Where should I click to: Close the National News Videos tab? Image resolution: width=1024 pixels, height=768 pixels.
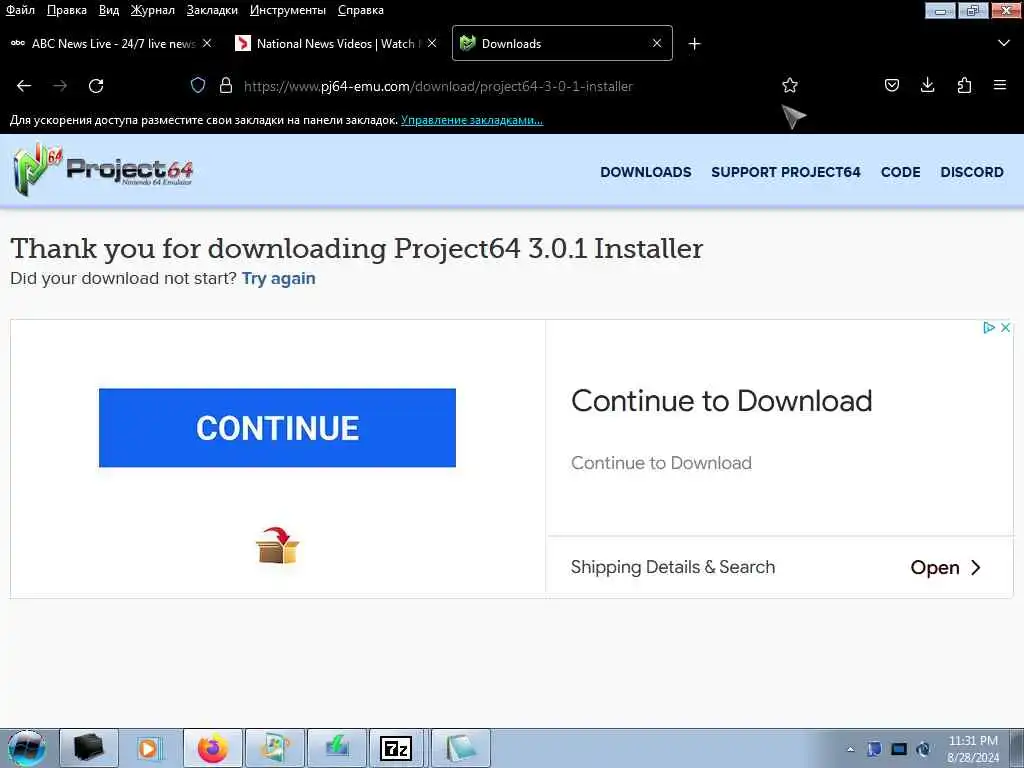(x=432, y=43)
